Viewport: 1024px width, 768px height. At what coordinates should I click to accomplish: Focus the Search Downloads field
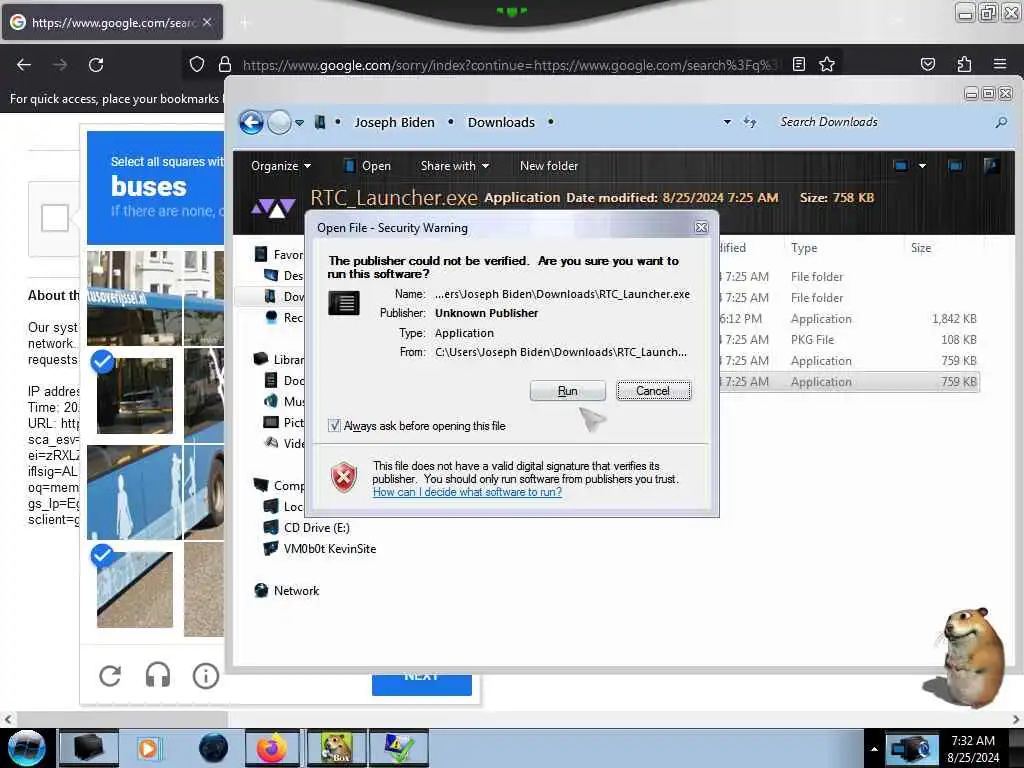point(882,122)
